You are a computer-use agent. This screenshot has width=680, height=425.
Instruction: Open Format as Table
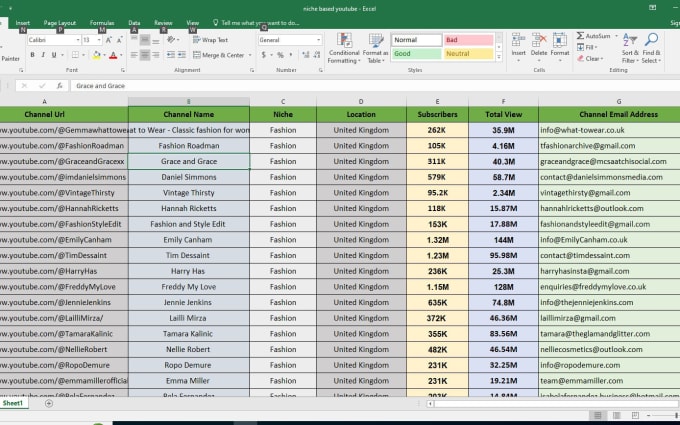pos(376,49)
